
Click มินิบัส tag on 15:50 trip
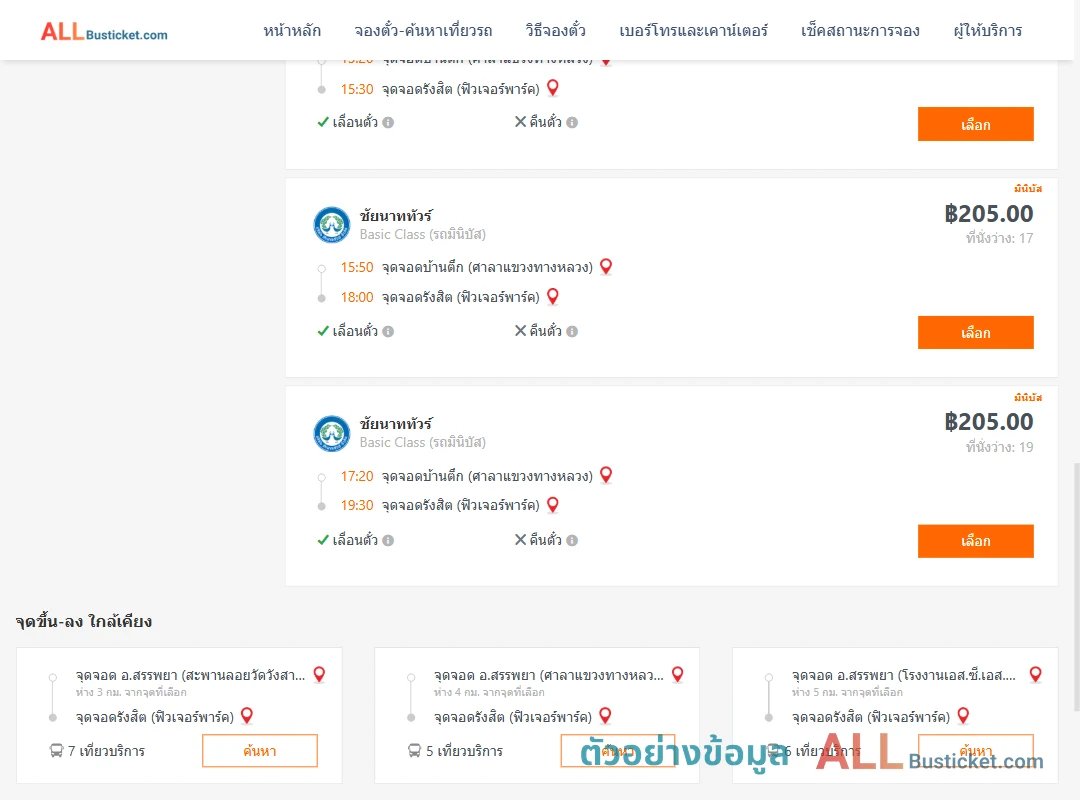pos(1028,189)
